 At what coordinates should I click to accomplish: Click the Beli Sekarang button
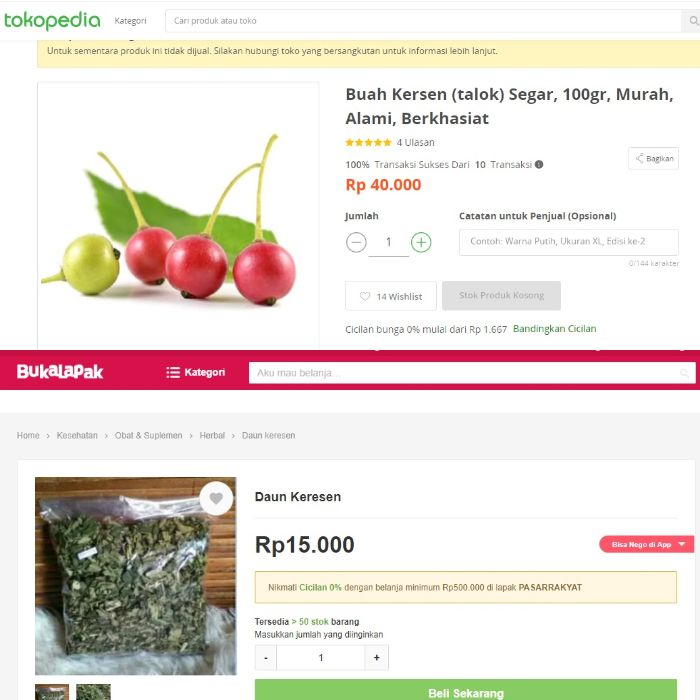466,692
